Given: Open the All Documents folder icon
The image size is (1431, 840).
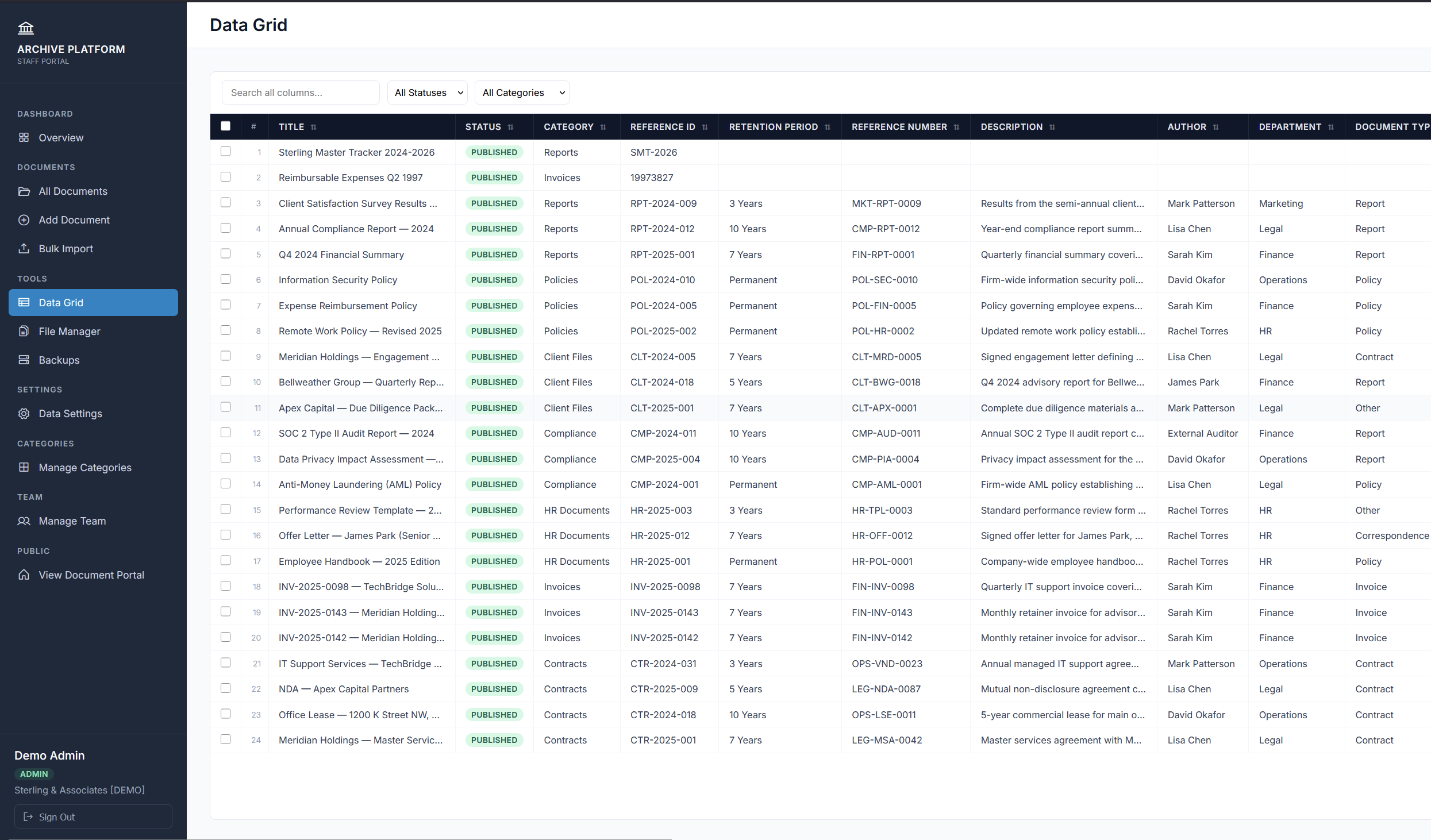Looking at the screenshot, I should [25, 191].
